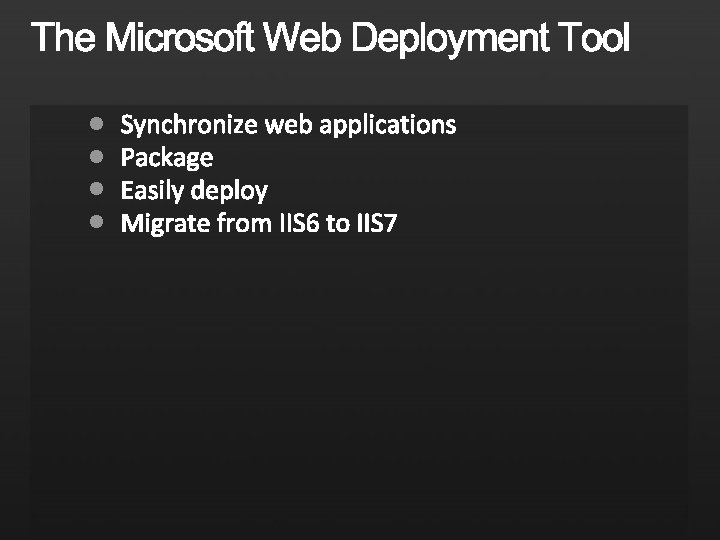Click the IIS7 text in last bullet
The height and width of the screenshot is (540, 720).
pos(376,223)
